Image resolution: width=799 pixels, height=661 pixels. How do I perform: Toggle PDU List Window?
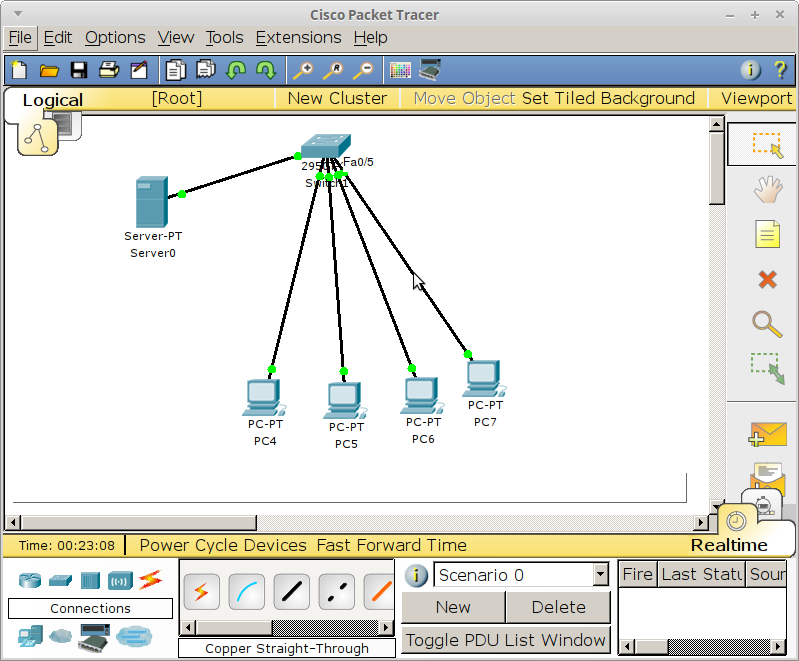(505, 640)
